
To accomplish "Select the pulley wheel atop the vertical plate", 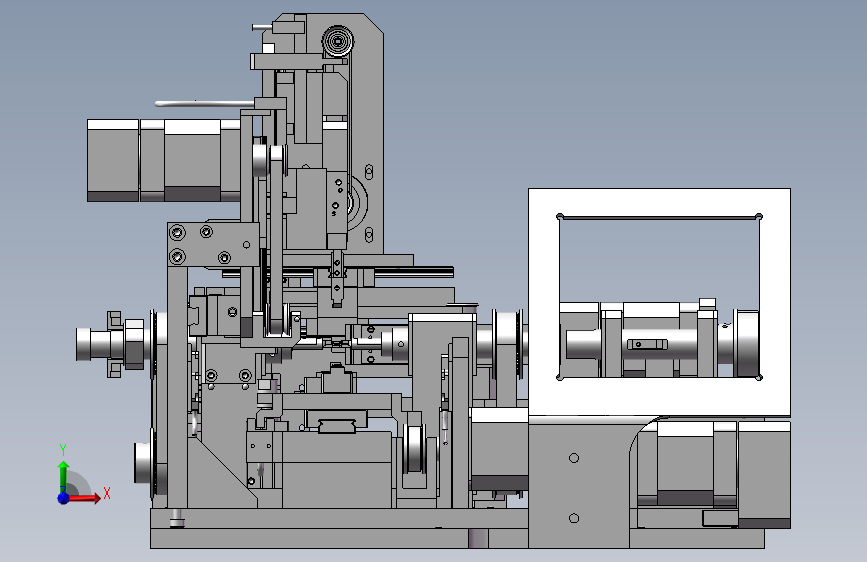I will pos(337,41).
